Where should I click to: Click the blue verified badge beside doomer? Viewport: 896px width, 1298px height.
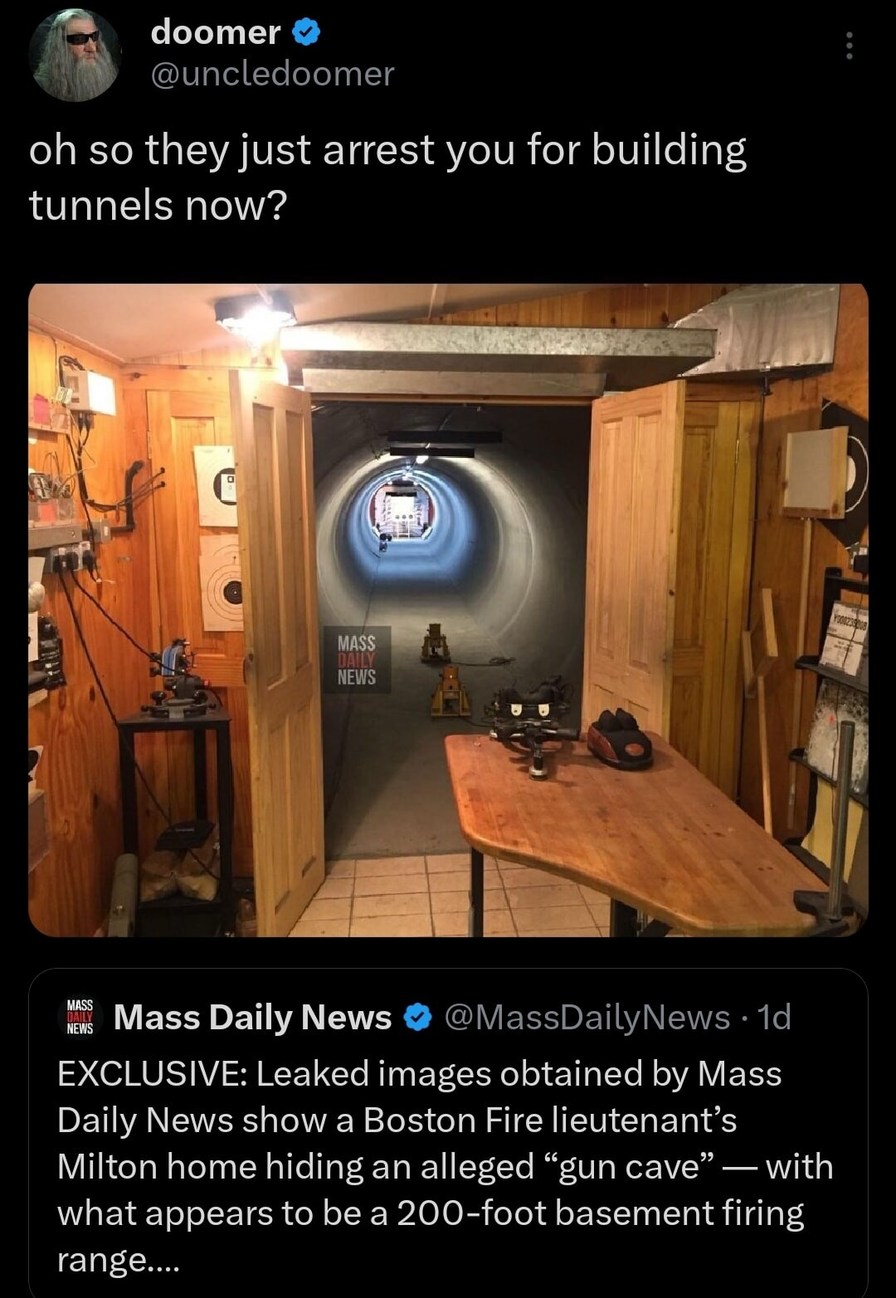point(306,33)
